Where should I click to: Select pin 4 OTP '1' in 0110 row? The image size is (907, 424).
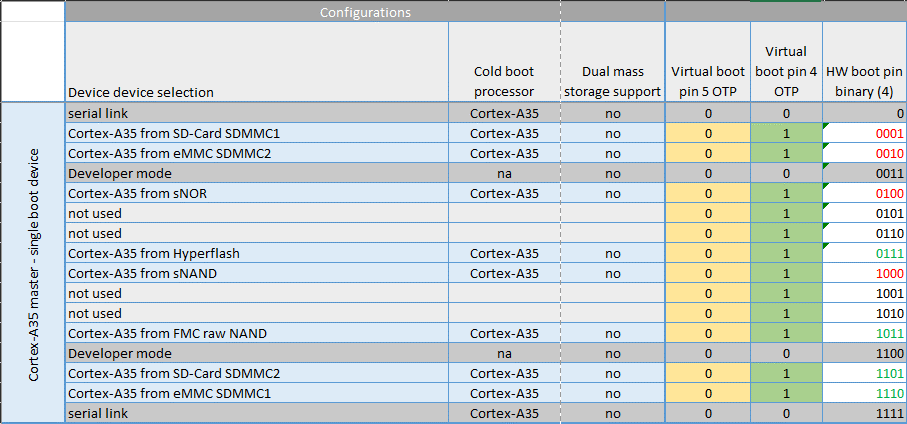point(786,234)
